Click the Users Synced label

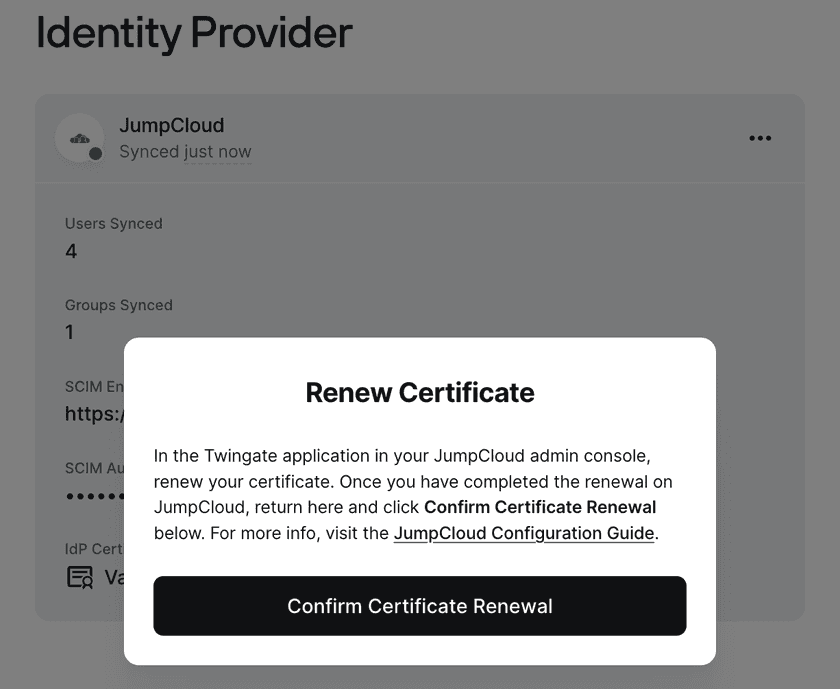point(113,224)
